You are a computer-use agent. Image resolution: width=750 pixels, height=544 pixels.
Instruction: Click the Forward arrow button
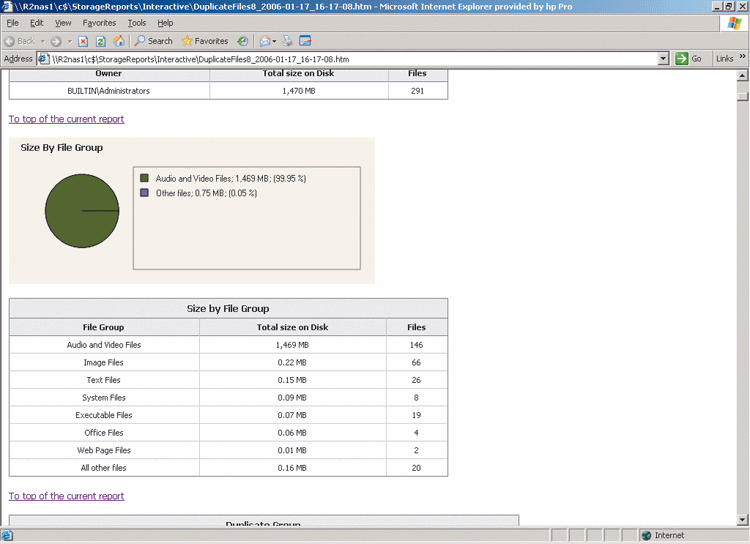(56, 41)
